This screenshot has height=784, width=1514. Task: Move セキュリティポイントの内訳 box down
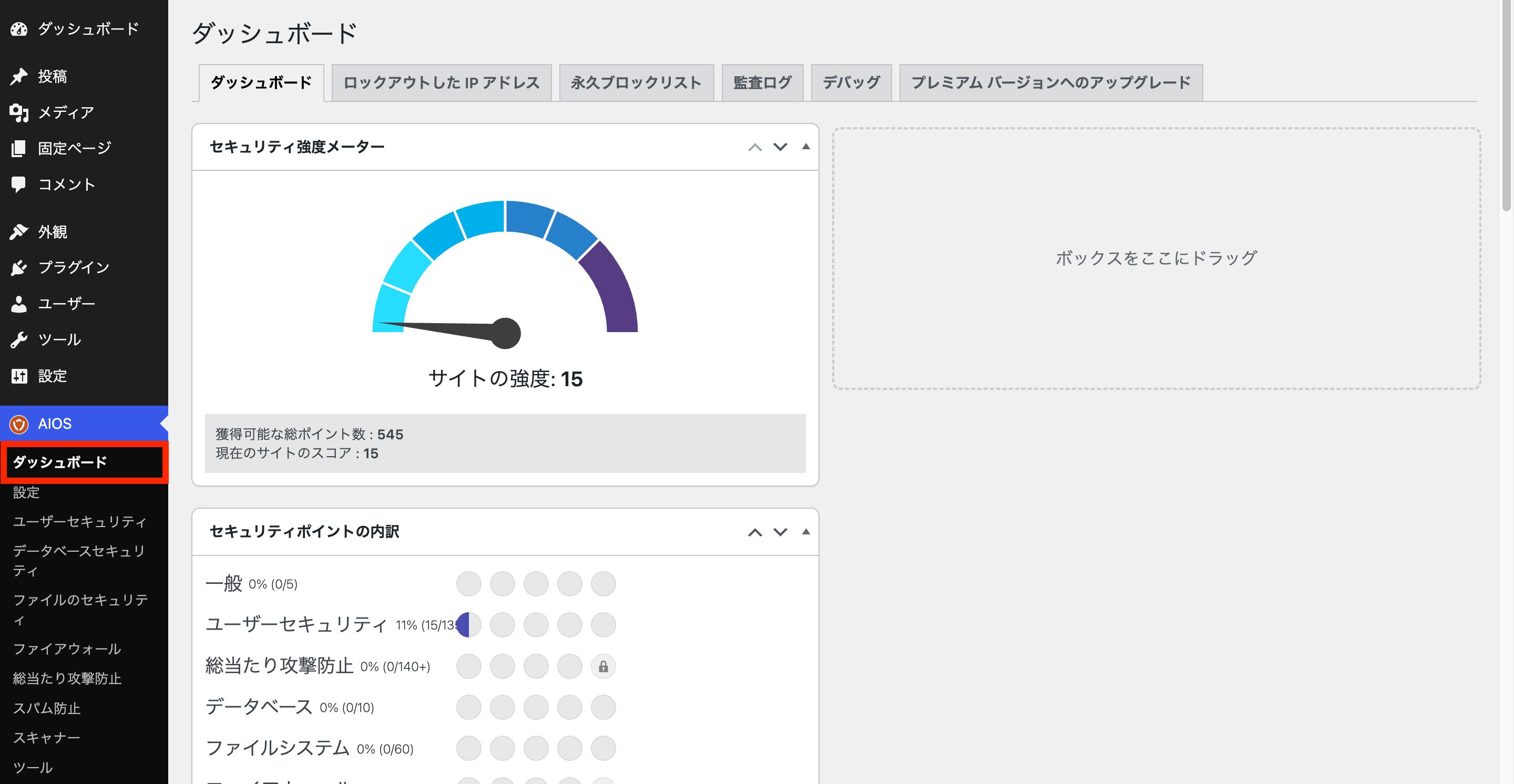tap(780, 532)
